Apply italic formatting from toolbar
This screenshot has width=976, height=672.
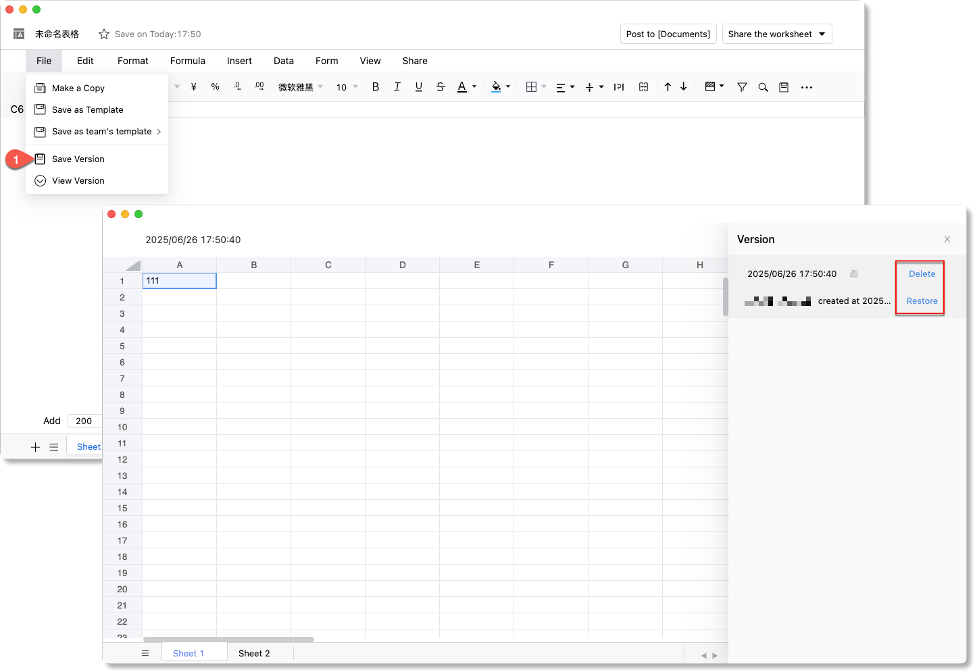[397, 87]
